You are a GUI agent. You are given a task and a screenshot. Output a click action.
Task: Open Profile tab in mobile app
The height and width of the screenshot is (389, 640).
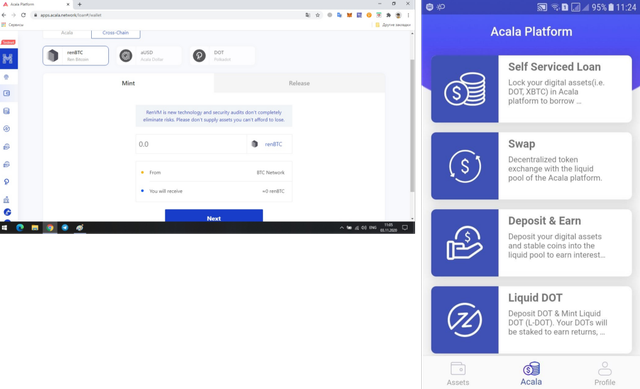tap(604, 373)
